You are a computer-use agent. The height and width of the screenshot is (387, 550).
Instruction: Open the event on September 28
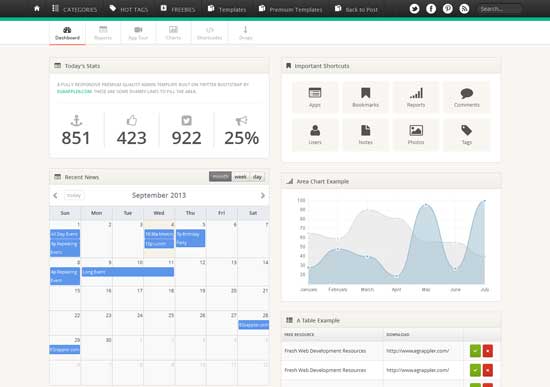click(x=254, y=325)
